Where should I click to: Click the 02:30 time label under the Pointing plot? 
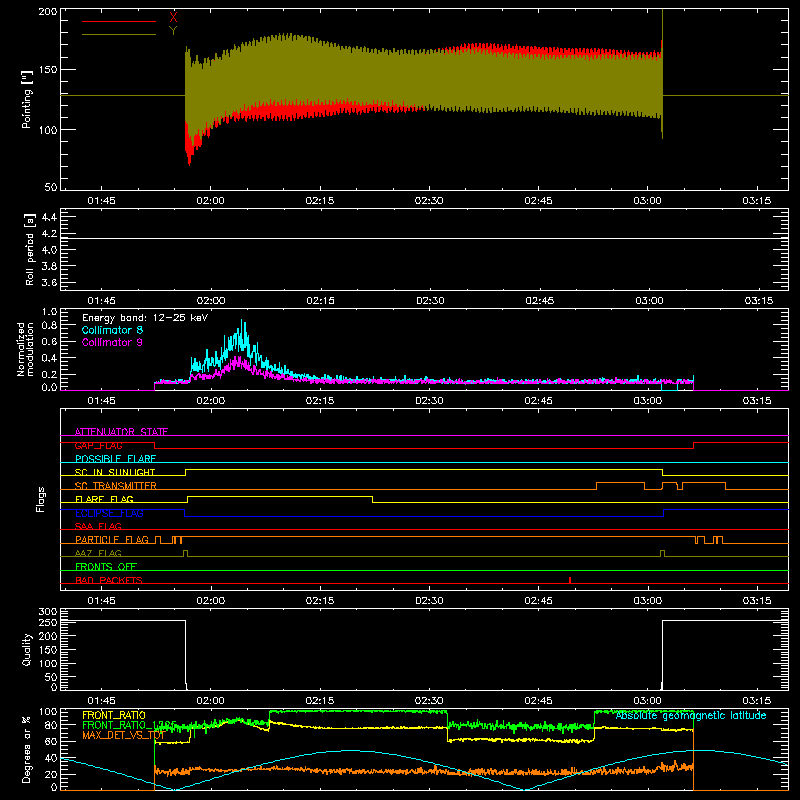429,201
